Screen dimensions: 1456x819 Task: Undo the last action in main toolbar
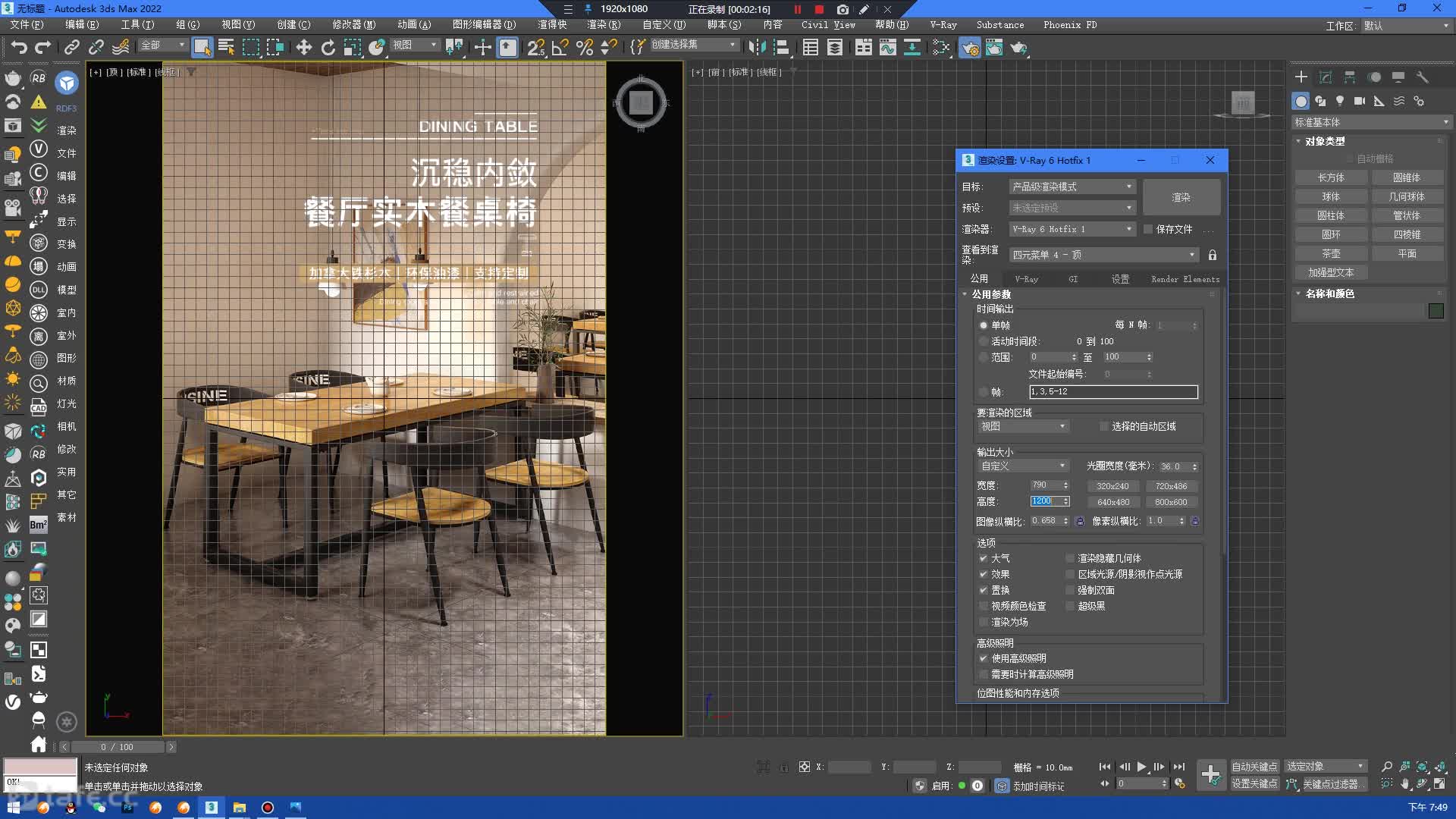coord(18,47)
